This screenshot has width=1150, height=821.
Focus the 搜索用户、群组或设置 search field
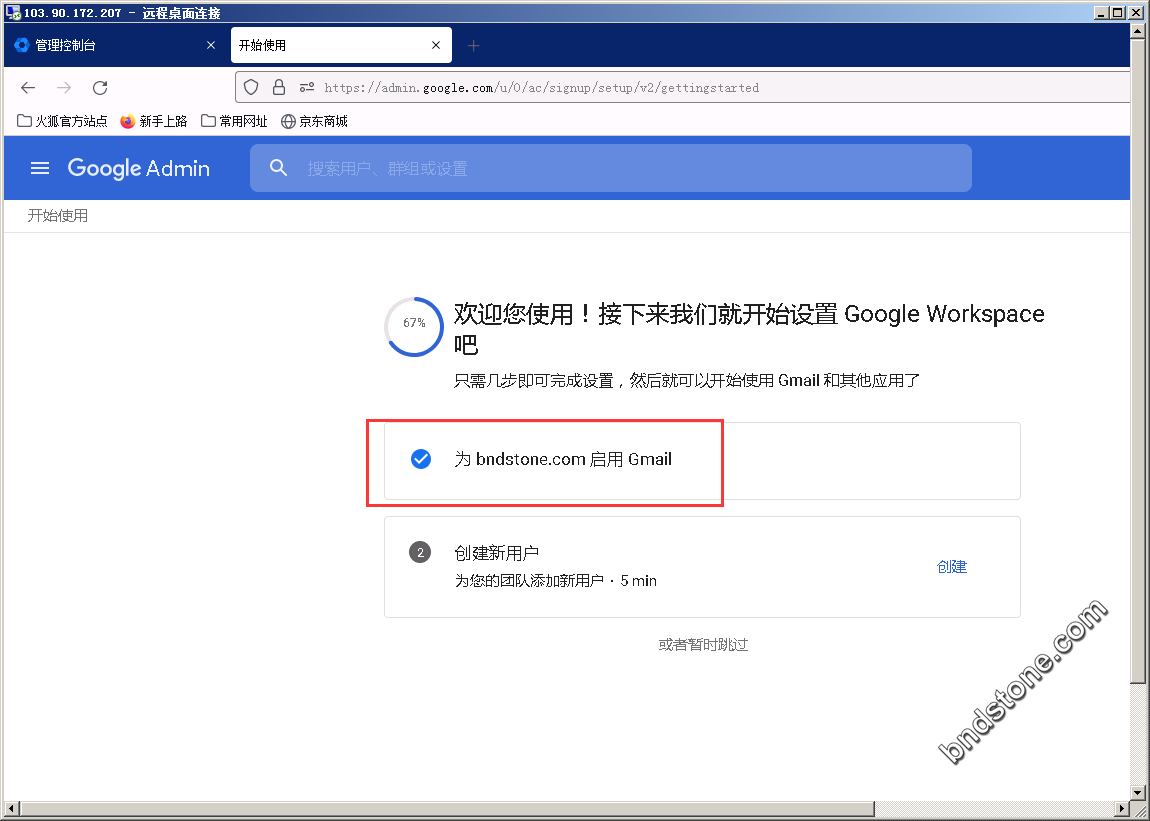[610, 168]
